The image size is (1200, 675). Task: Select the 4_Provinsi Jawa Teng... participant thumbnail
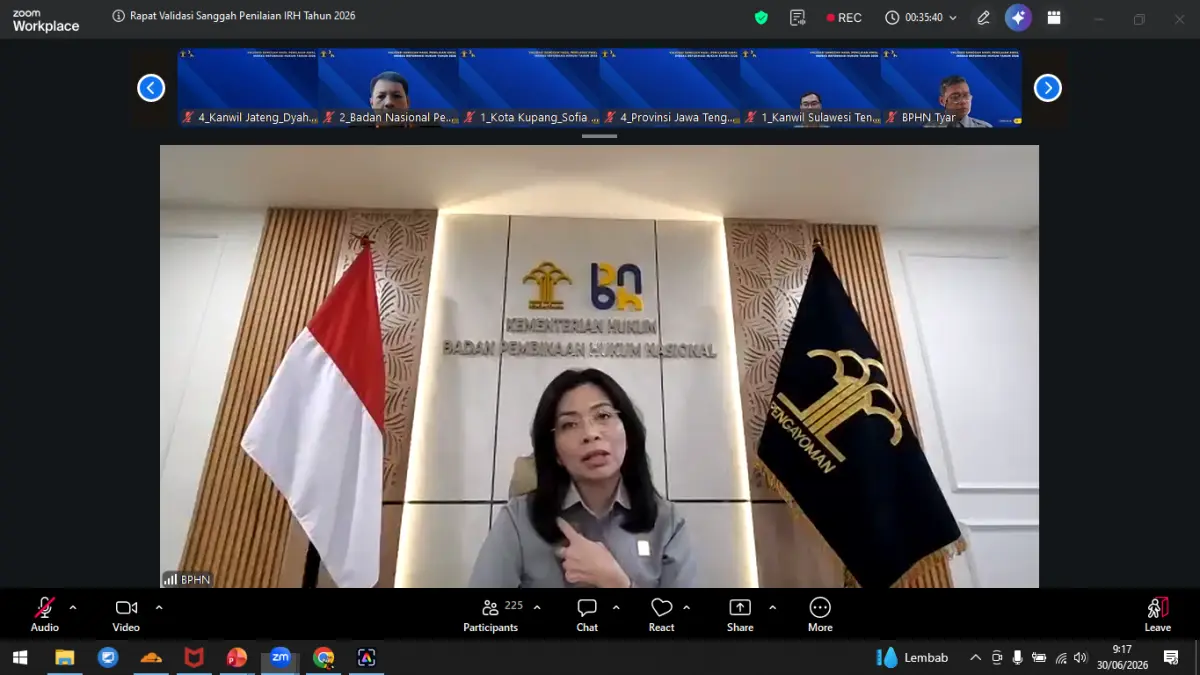click(670, 88)
